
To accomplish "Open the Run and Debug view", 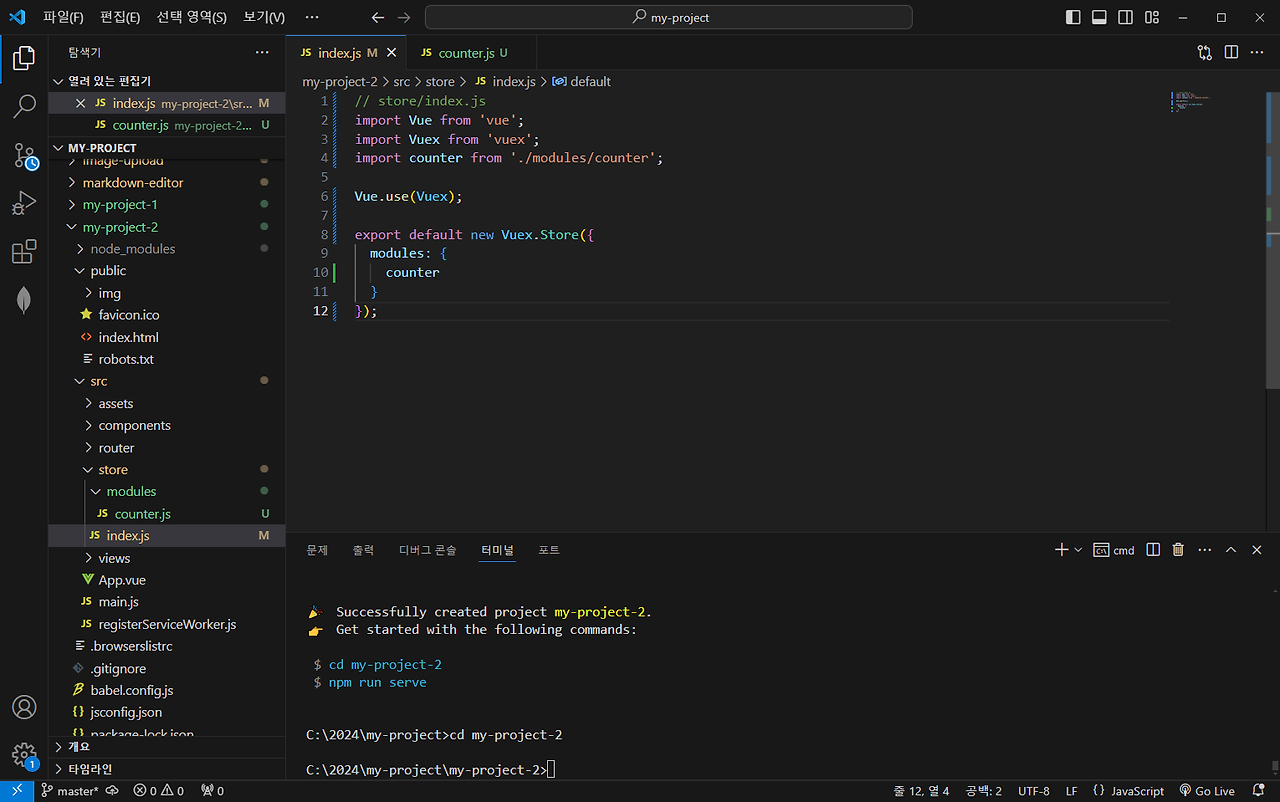I will coord(24,204).
